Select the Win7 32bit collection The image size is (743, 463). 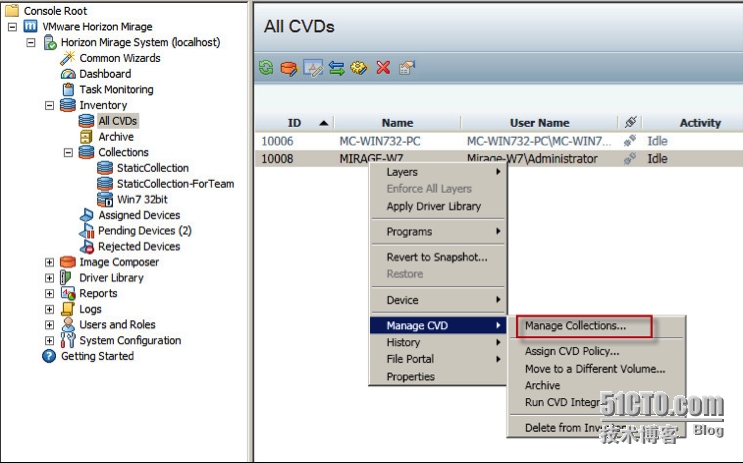142,200
